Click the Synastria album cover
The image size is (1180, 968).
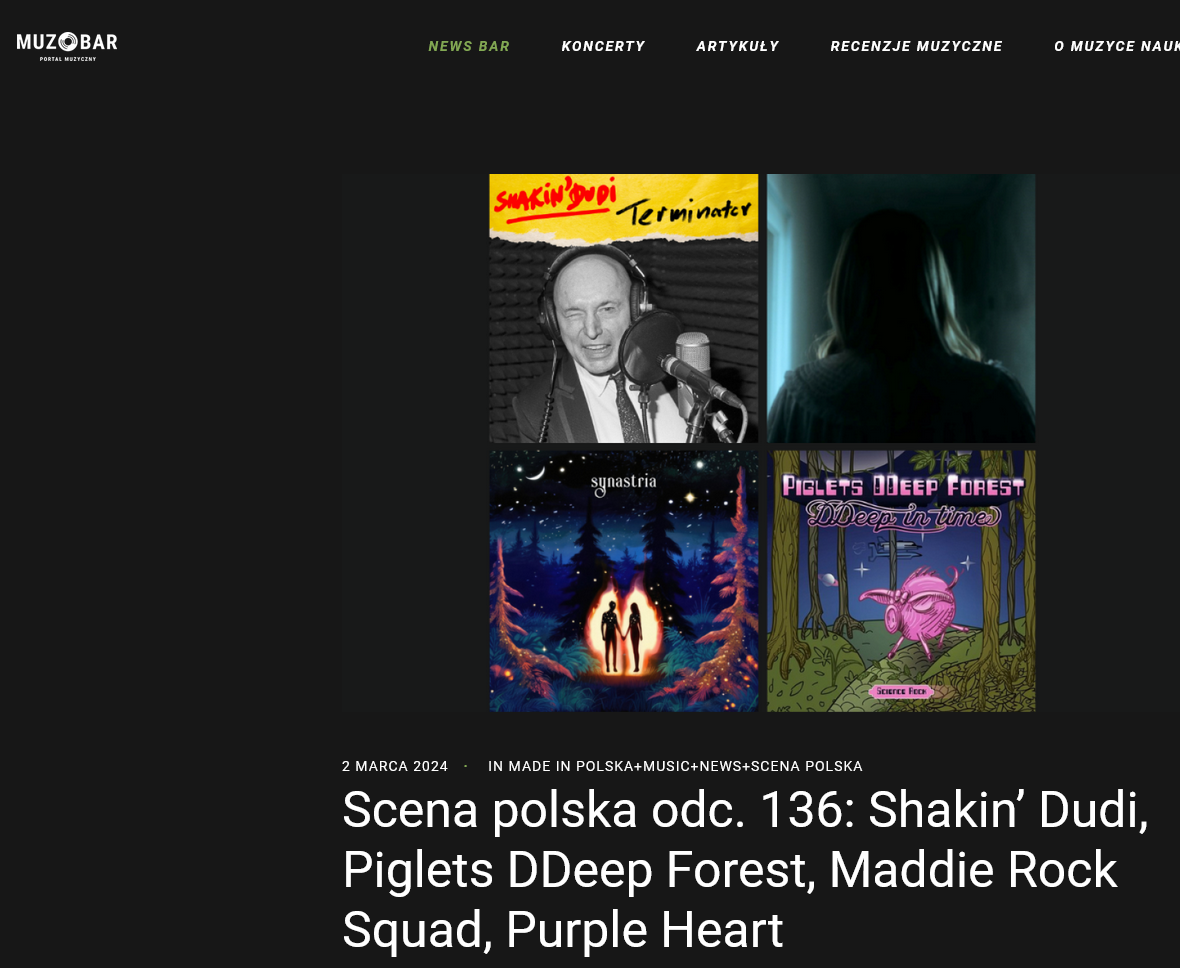click(x=624, y=581)
